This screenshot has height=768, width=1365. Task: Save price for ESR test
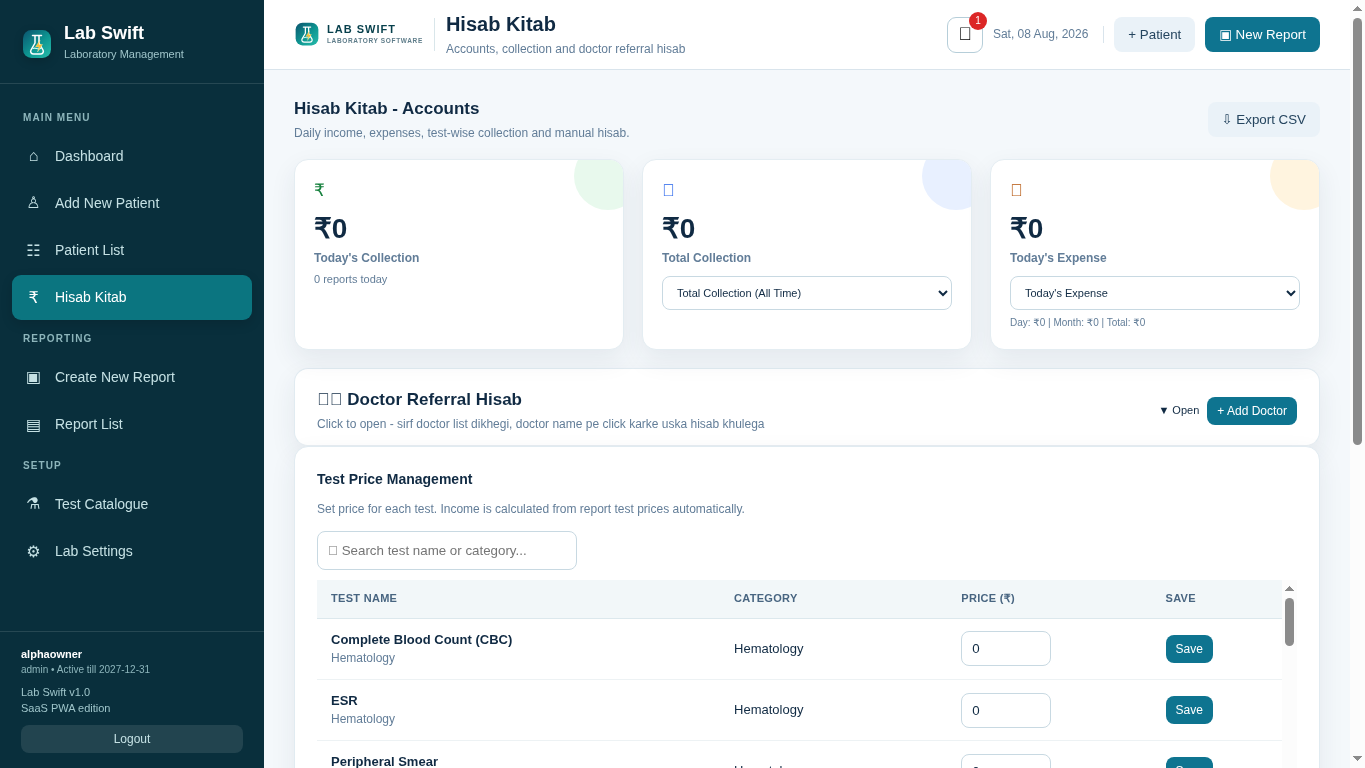1189,710
